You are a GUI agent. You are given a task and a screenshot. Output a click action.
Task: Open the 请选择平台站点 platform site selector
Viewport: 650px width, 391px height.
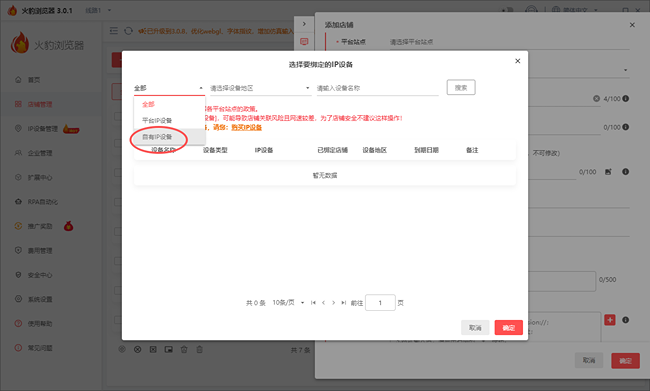(x=509, y=42)
